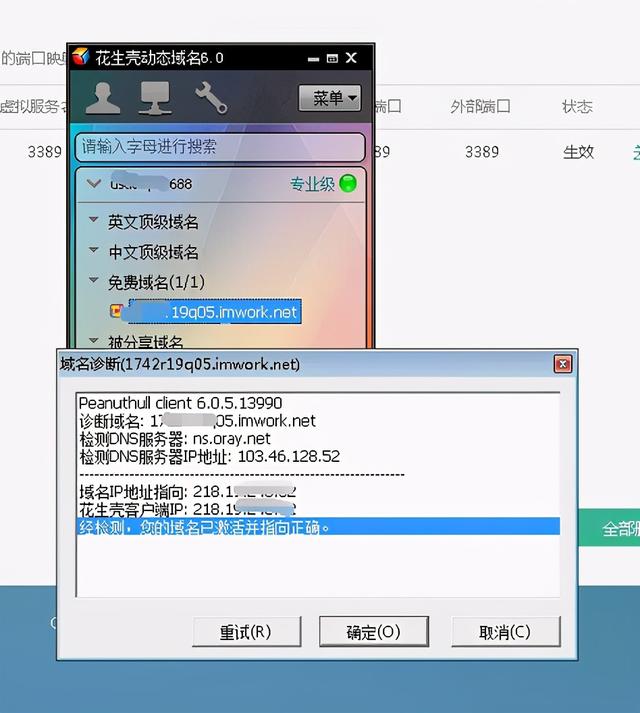Click the 确定(O) button
640x713 pixels.
click(x=373, y=632)
